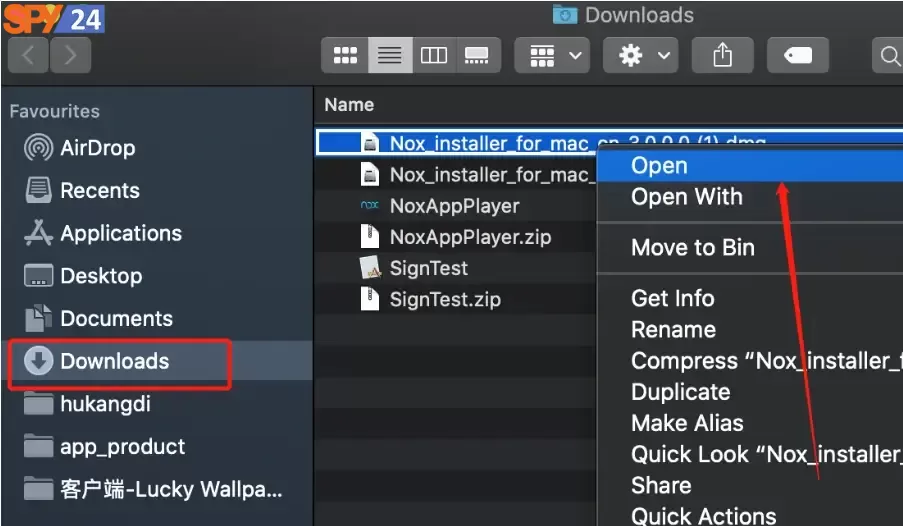Screen dimensions: 903x526
Task: Click the Share toolbar button
Action: click(x=722, y=55)
